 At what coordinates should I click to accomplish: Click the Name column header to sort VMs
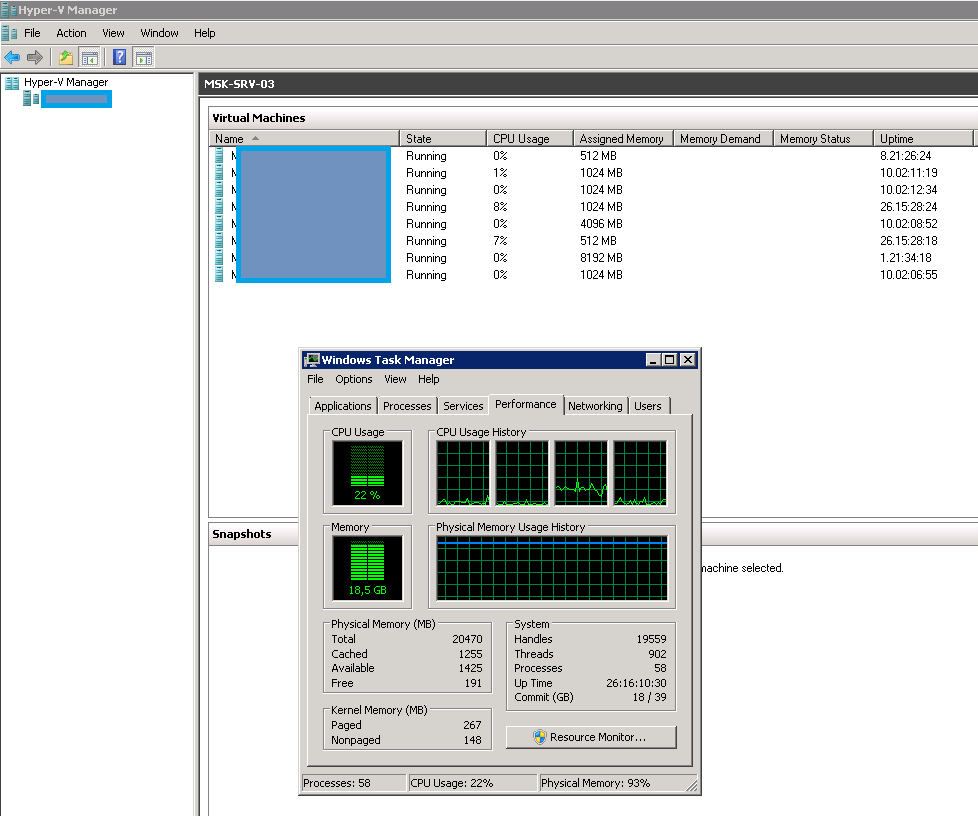[x=233, y=138]
